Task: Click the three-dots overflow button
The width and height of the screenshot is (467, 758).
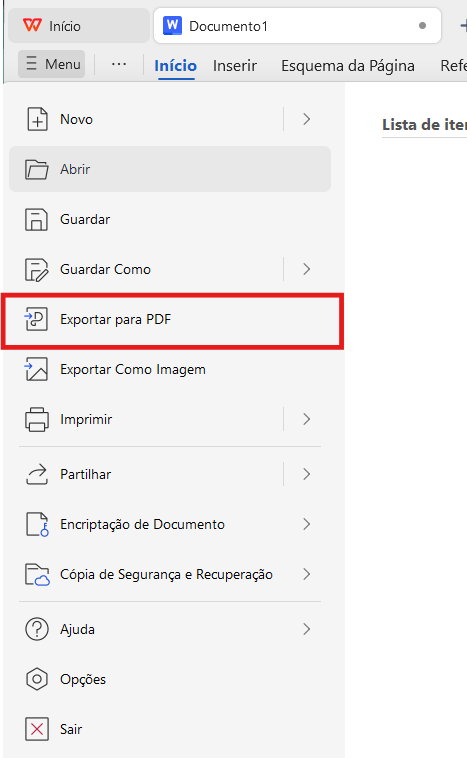Action: point(119,64)
